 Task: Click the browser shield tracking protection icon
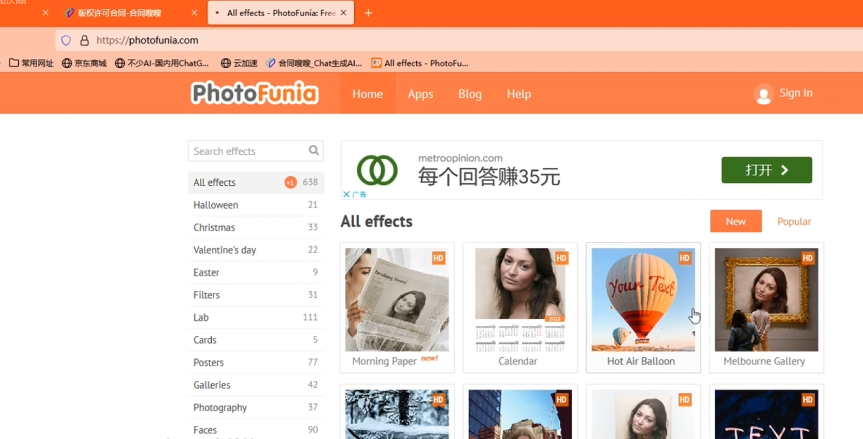tap(66, 40)
